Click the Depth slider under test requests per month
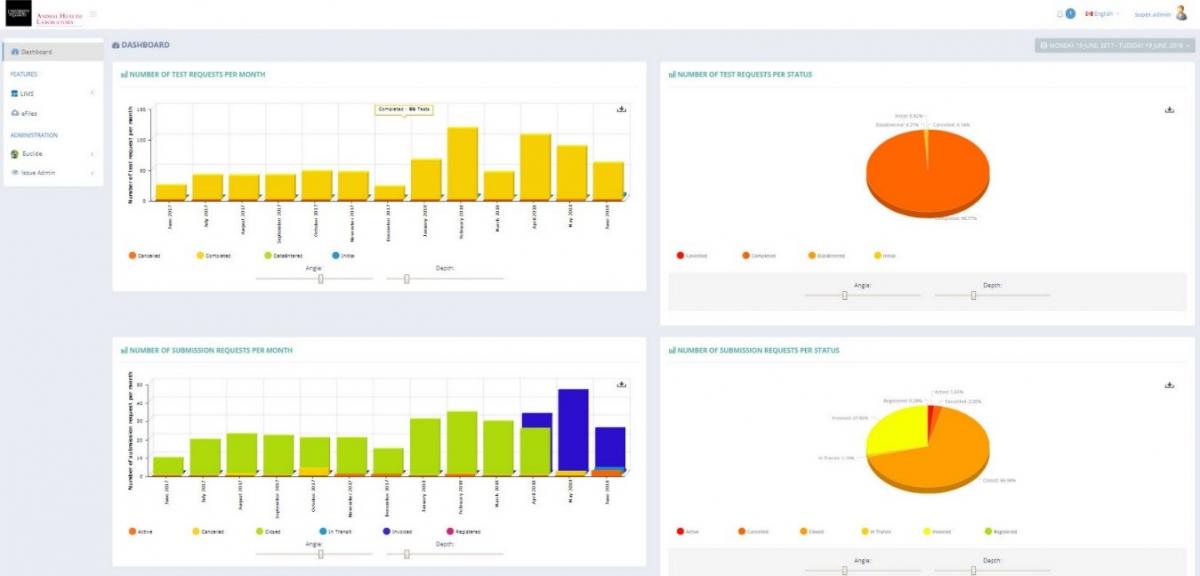The height and width of the screenshot is (576, 1200). 445,279
